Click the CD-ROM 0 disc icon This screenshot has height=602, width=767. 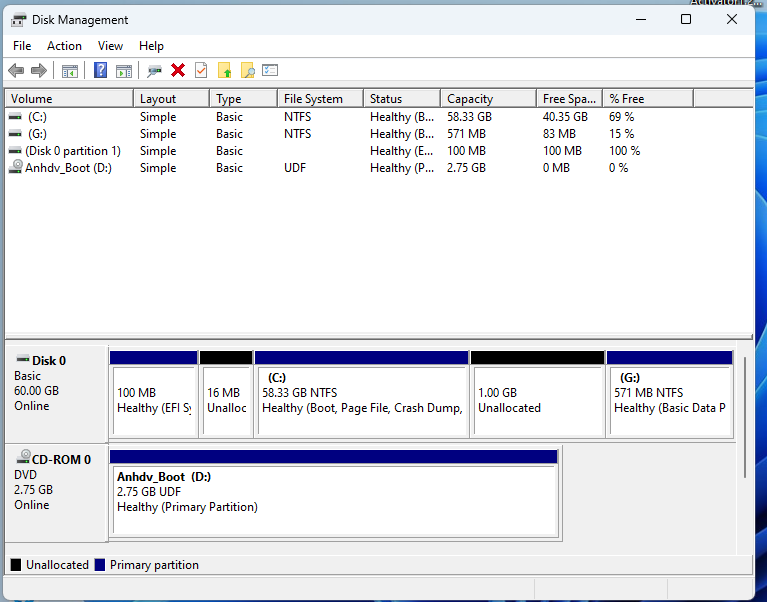pyautogui.click(x=23, y=457)
